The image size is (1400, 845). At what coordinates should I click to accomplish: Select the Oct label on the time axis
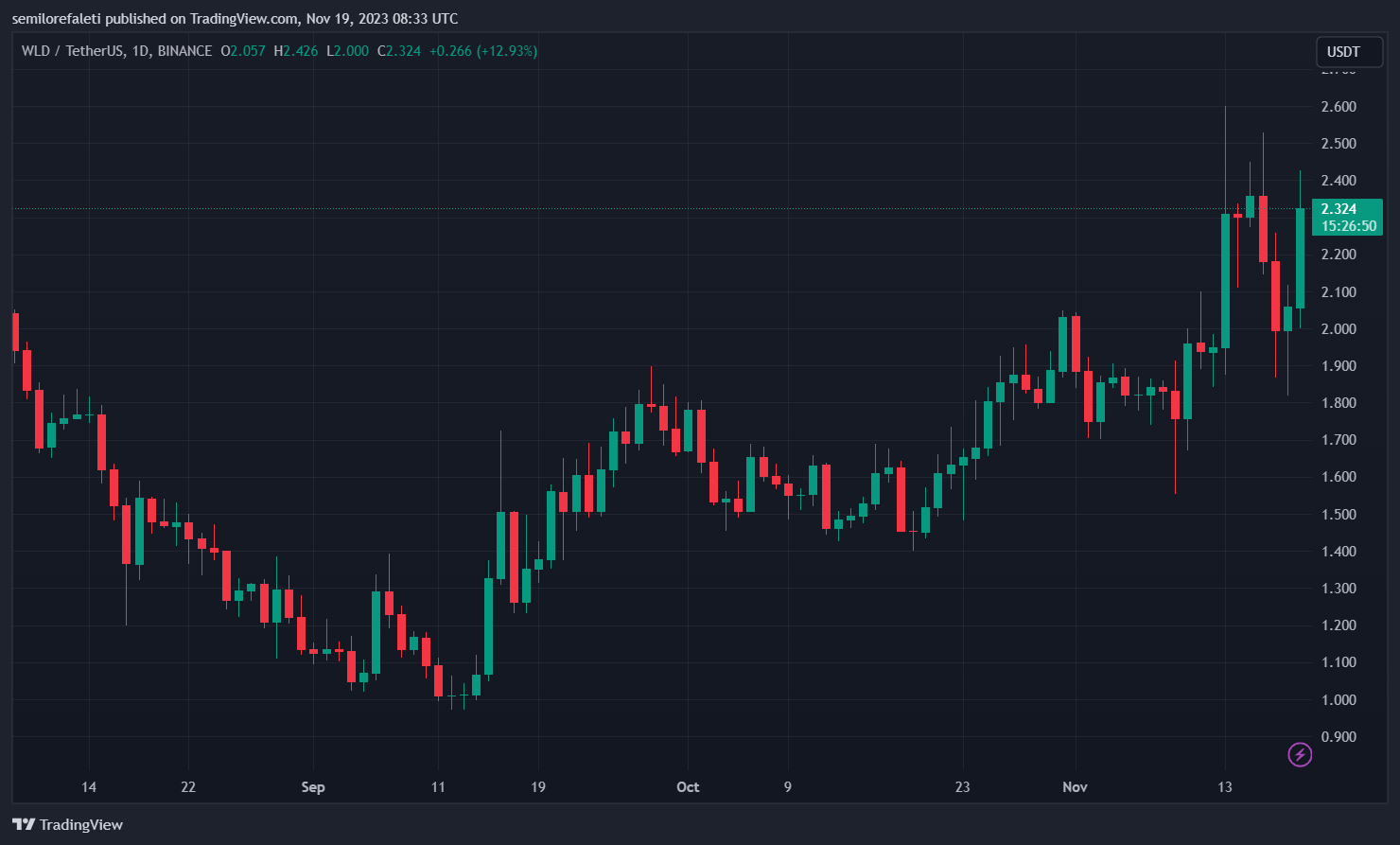click(x=688, y=786)
